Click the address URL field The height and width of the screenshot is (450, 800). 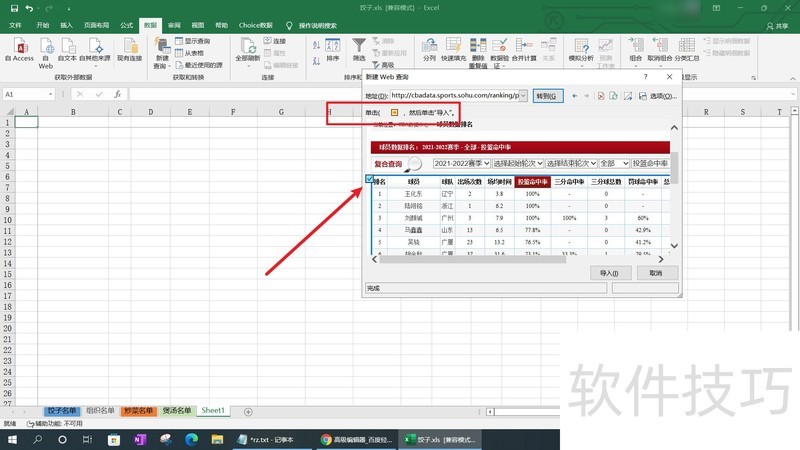click(455, 95)
